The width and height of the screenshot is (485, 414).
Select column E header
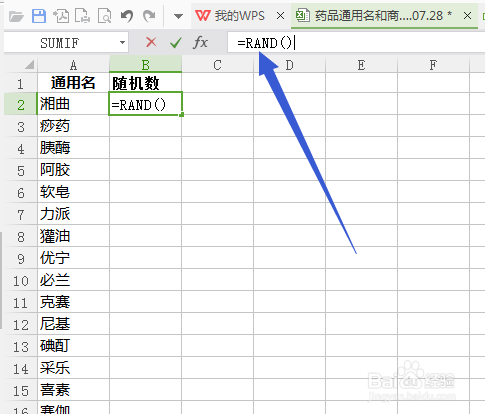[x=361, y=65]
